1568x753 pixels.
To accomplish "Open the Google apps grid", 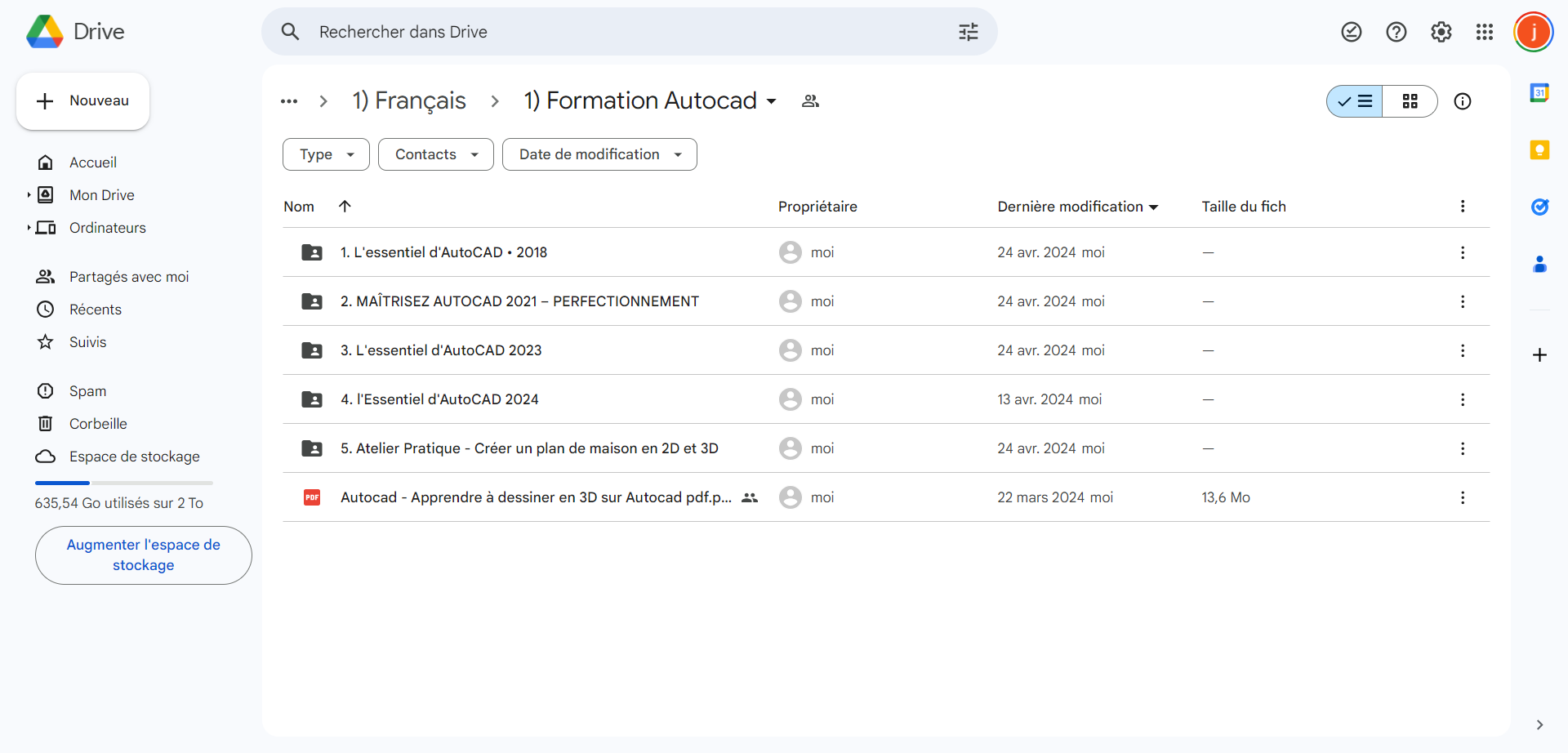I will 1485,32.
